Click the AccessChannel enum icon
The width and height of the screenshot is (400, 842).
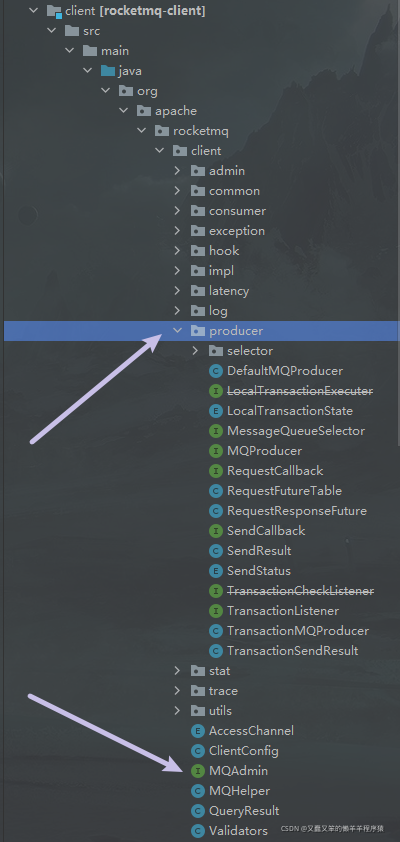[x=198, y=731]
